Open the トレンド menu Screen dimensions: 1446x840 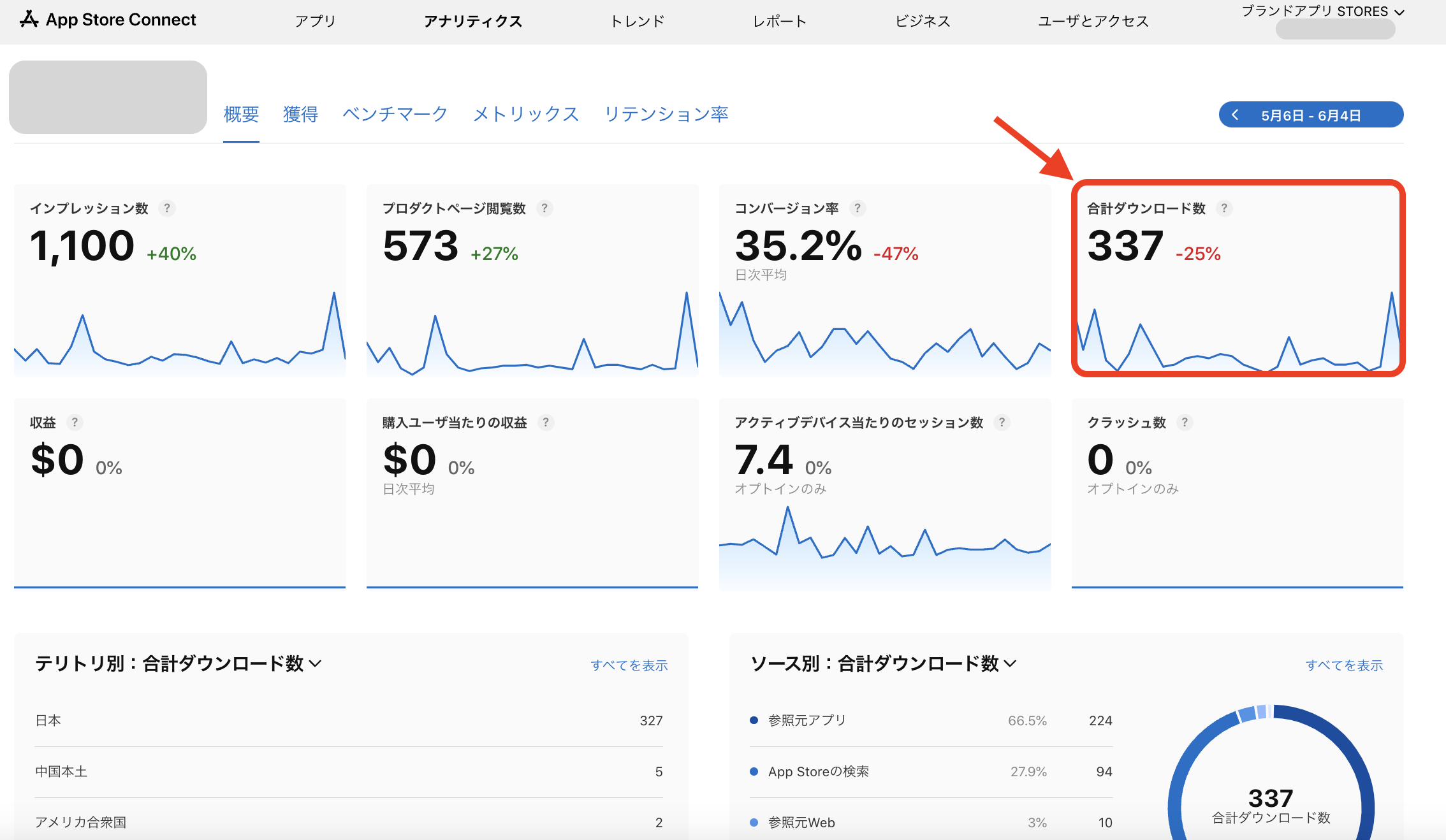638,21
